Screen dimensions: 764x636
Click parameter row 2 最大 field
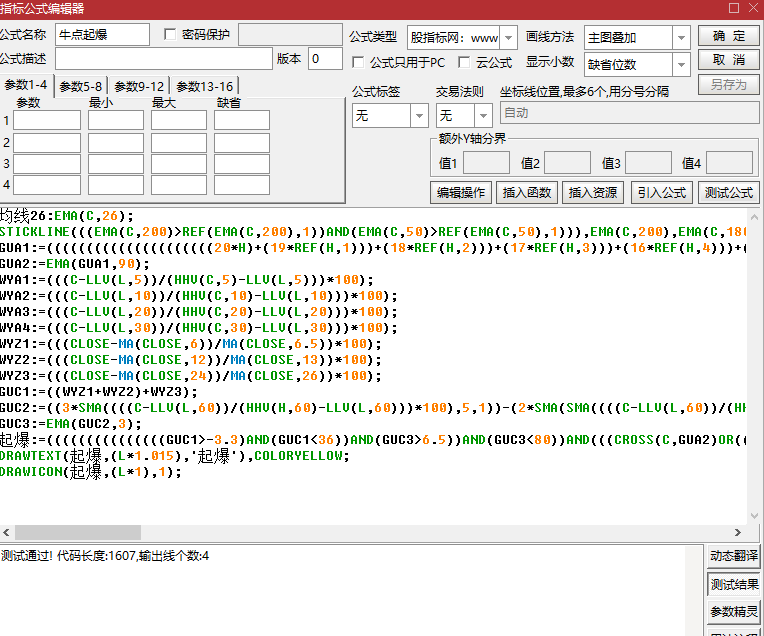(x=179, y=143)
